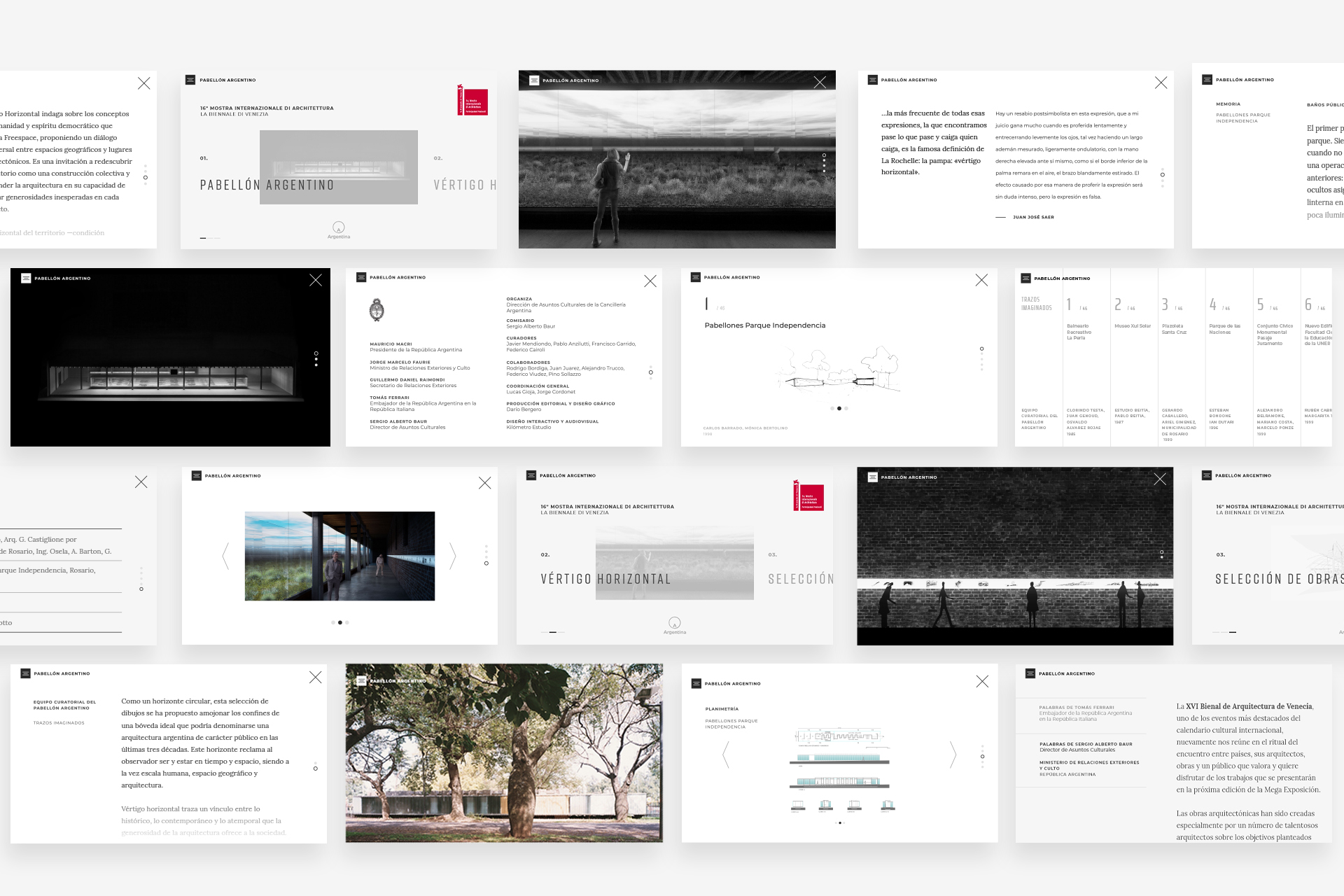The width and height of the screenshot is (1344, 896).
Task: Open the menu icon on the 'Como un horizonte circular' card
Action: 25,673
